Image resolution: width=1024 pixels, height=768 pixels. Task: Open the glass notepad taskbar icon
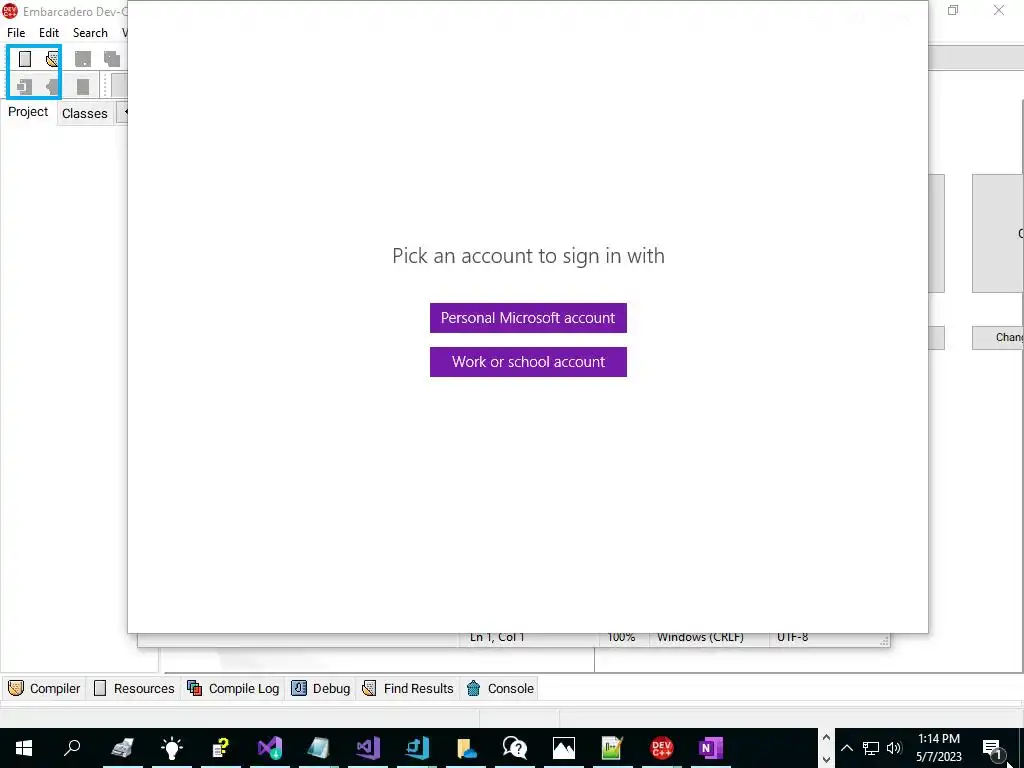[x=319, y=748]
